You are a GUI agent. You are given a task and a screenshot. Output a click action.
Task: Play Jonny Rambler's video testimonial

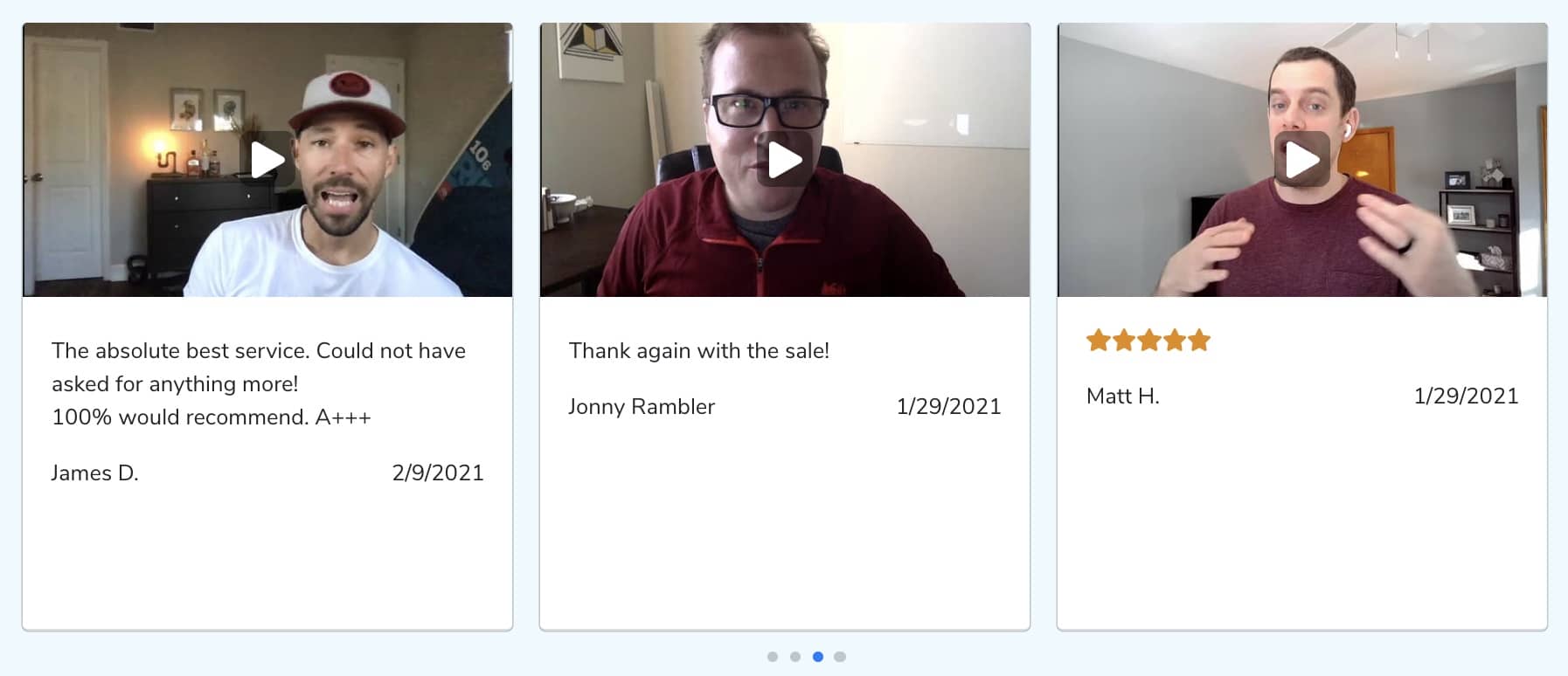click(785, 159)
